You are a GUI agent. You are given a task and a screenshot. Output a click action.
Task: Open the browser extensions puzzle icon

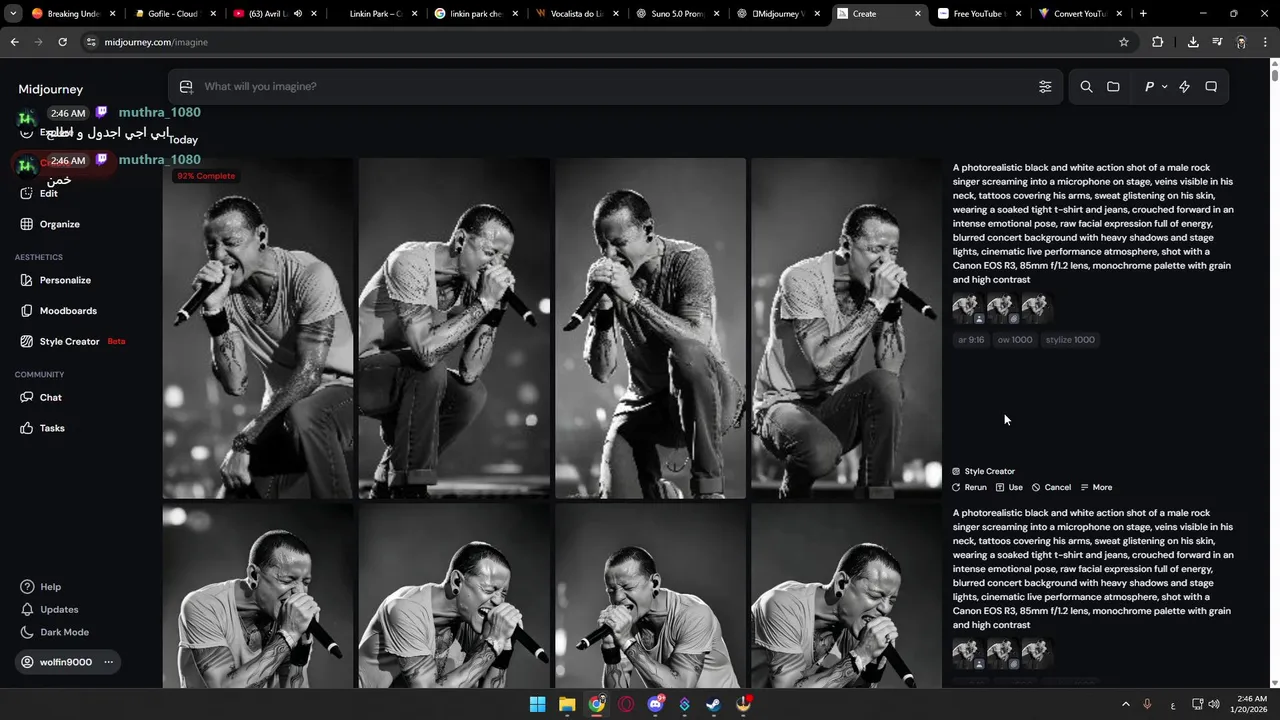[1158, 42]
